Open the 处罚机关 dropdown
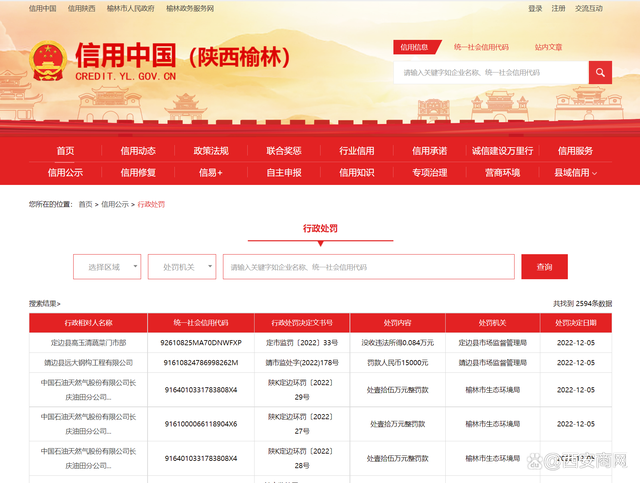640x483 pixels. point(182,267)
